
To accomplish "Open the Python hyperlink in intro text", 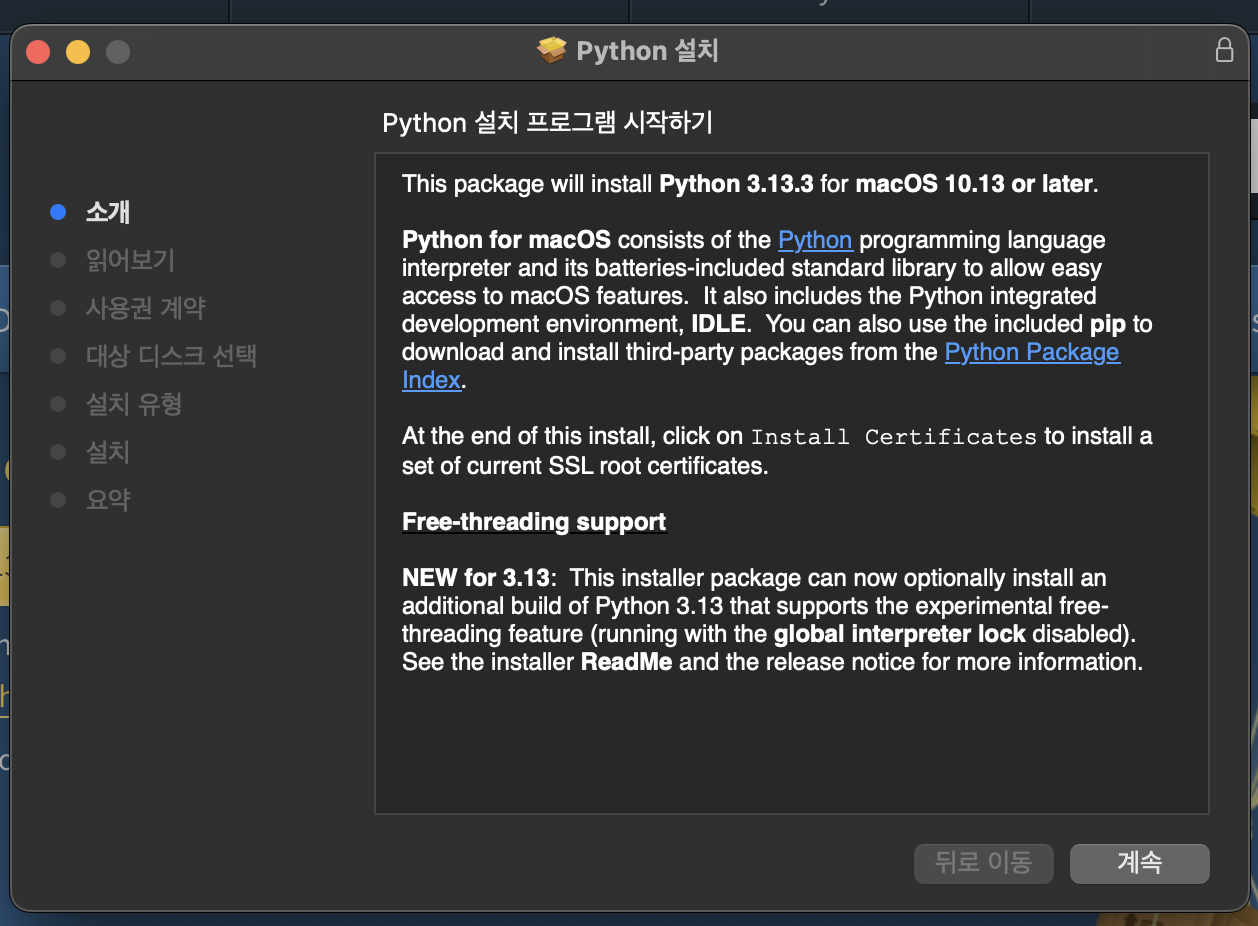I will 815,240.
